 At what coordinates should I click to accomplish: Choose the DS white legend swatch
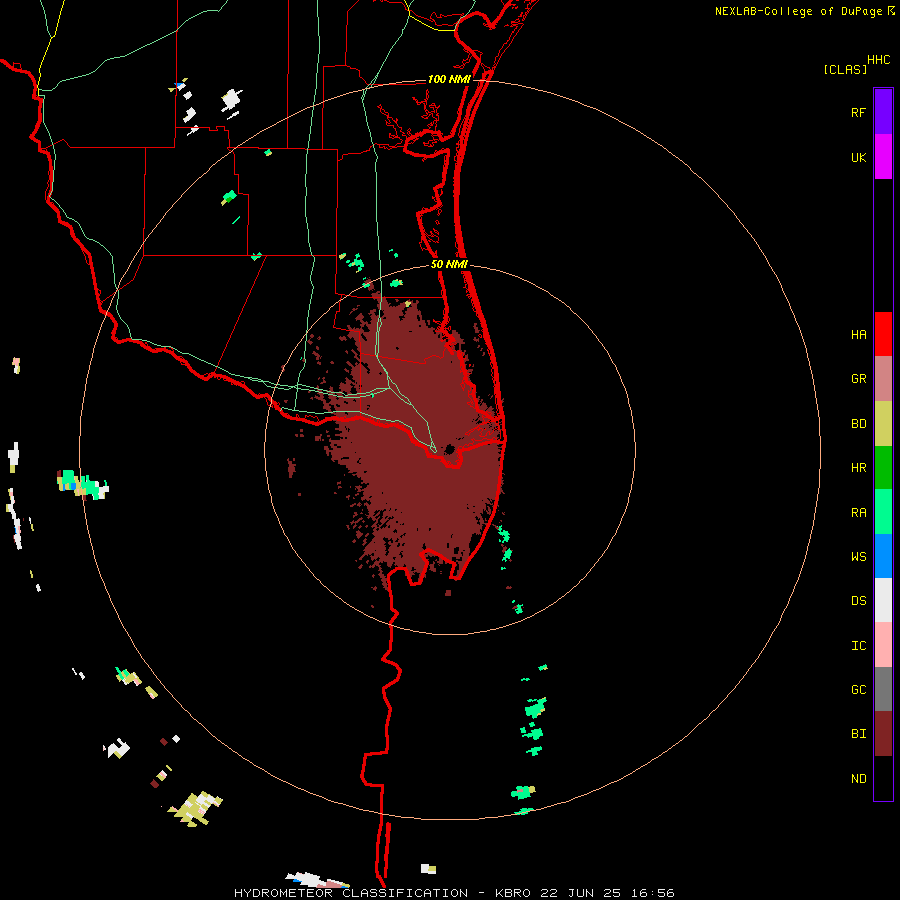[x=883, y=600]
